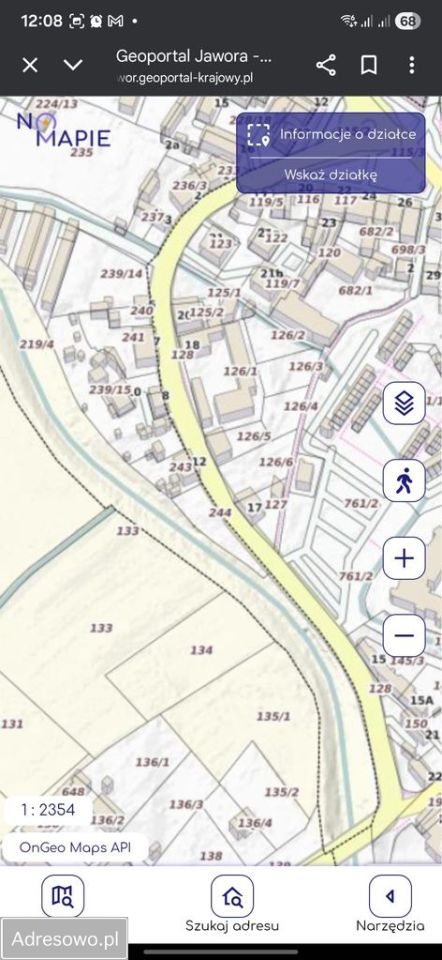
Task: Select parcel 134 on the map
Action: 201,650
